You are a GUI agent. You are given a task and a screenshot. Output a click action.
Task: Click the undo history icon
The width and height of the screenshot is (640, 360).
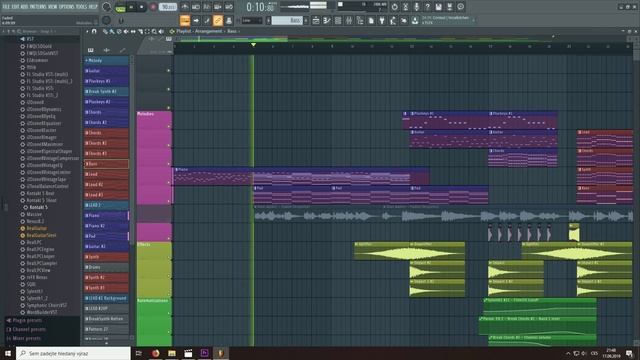(x=394, y=7)
